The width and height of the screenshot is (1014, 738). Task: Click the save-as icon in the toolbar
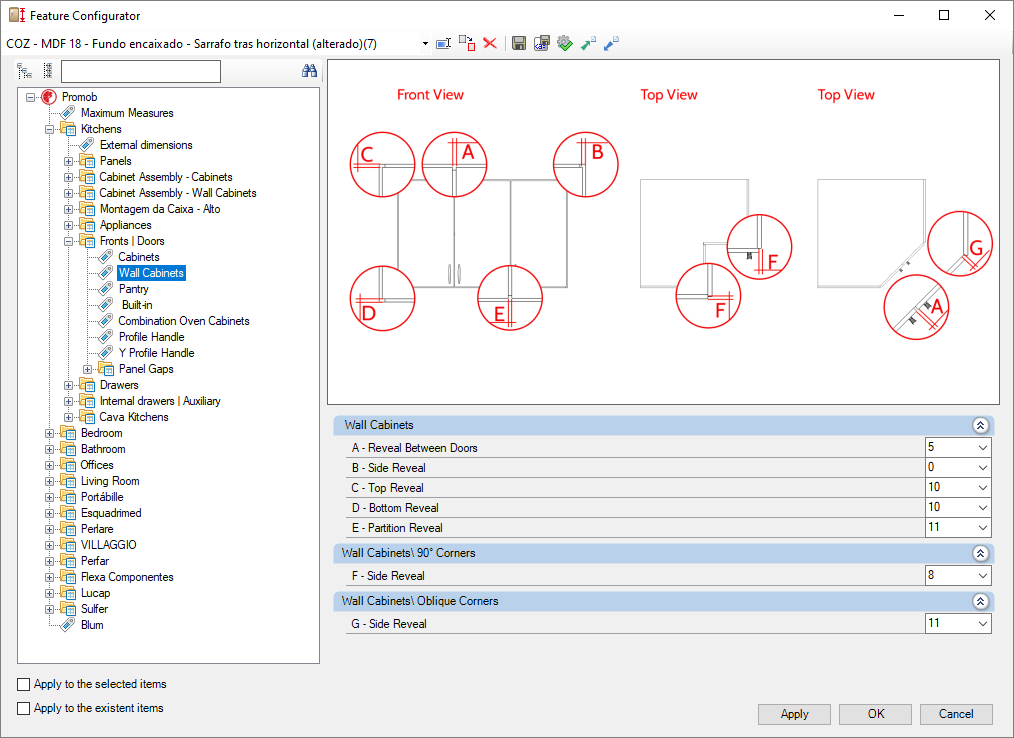(542, 43)
